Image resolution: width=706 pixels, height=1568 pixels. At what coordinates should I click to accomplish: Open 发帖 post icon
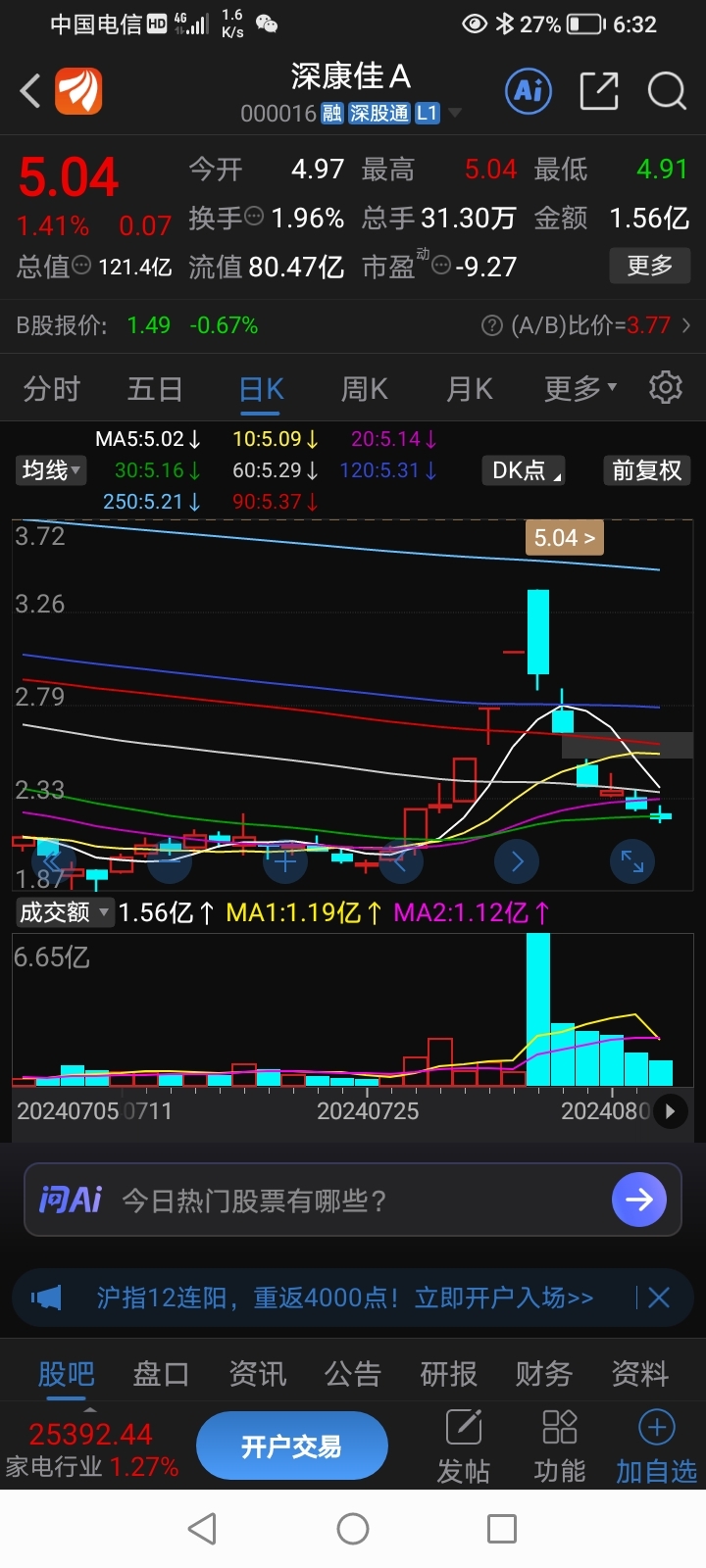(463, 1446)
